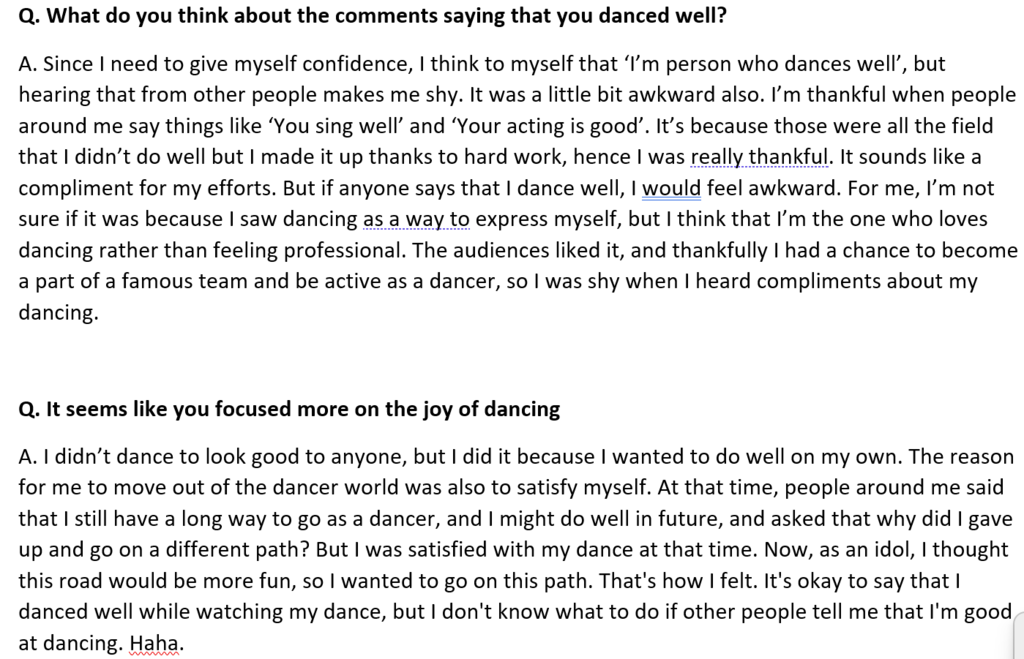Click the red-underlined word "Haha"
Screen dimensions: 1024x659
point(153,643)
